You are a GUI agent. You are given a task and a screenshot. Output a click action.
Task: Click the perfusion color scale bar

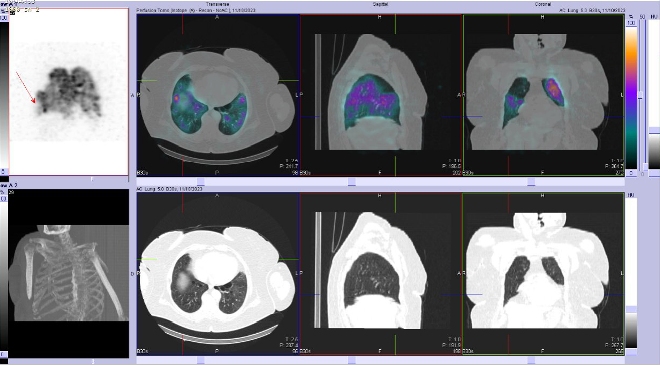tap(631, 98)
